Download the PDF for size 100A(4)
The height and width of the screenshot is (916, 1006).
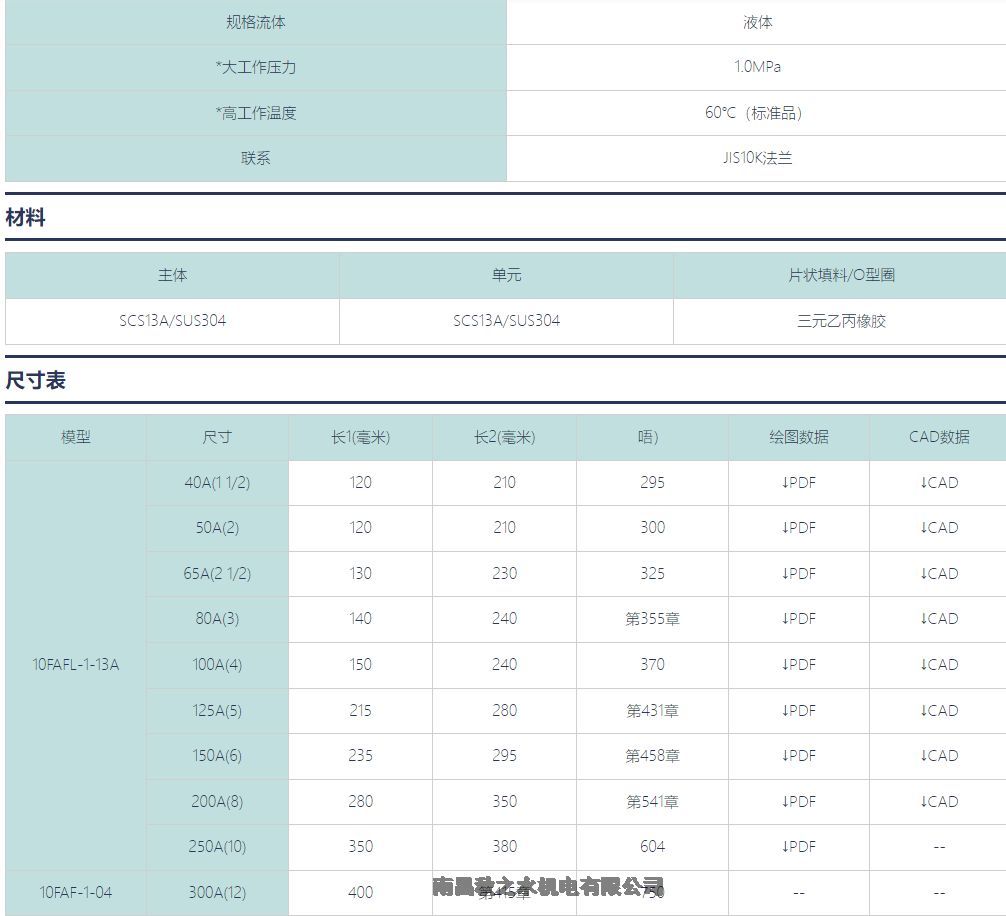(798, 665)
